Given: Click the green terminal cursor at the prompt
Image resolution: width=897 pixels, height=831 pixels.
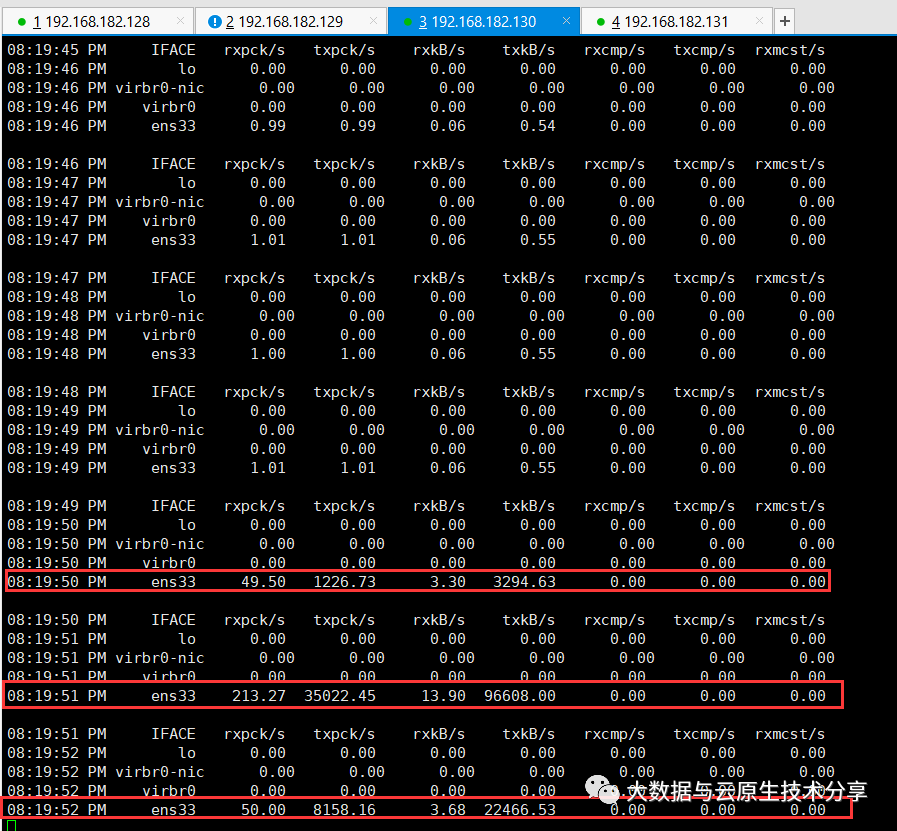Looking at the screenshot, I should tap(11, 825).
